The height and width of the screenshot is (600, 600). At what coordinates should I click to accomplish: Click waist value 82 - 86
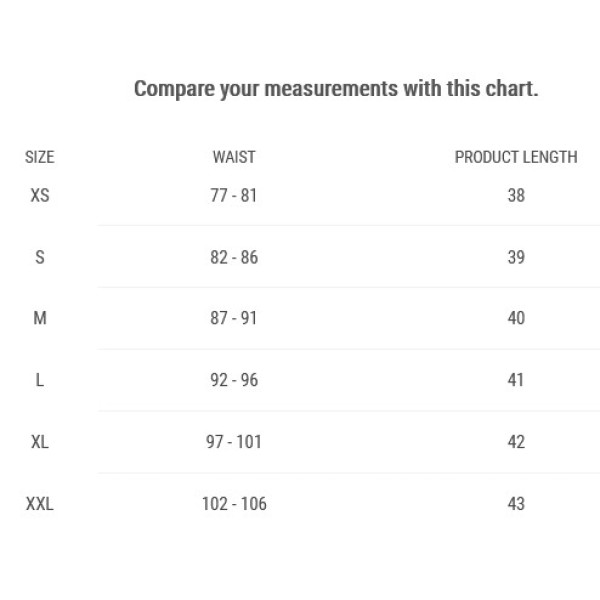[234, 257]
